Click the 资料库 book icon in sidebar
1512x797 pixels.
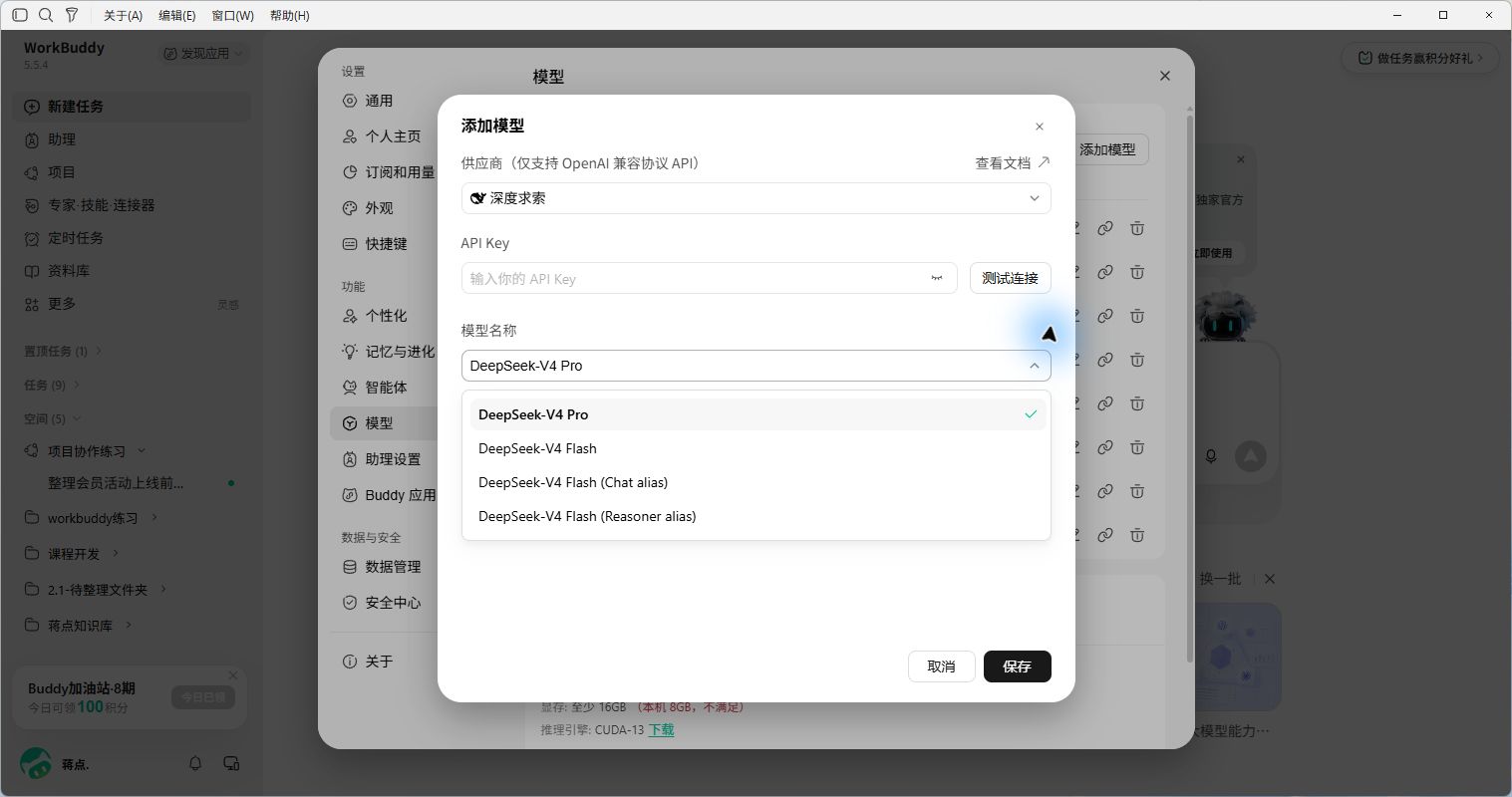32,271
